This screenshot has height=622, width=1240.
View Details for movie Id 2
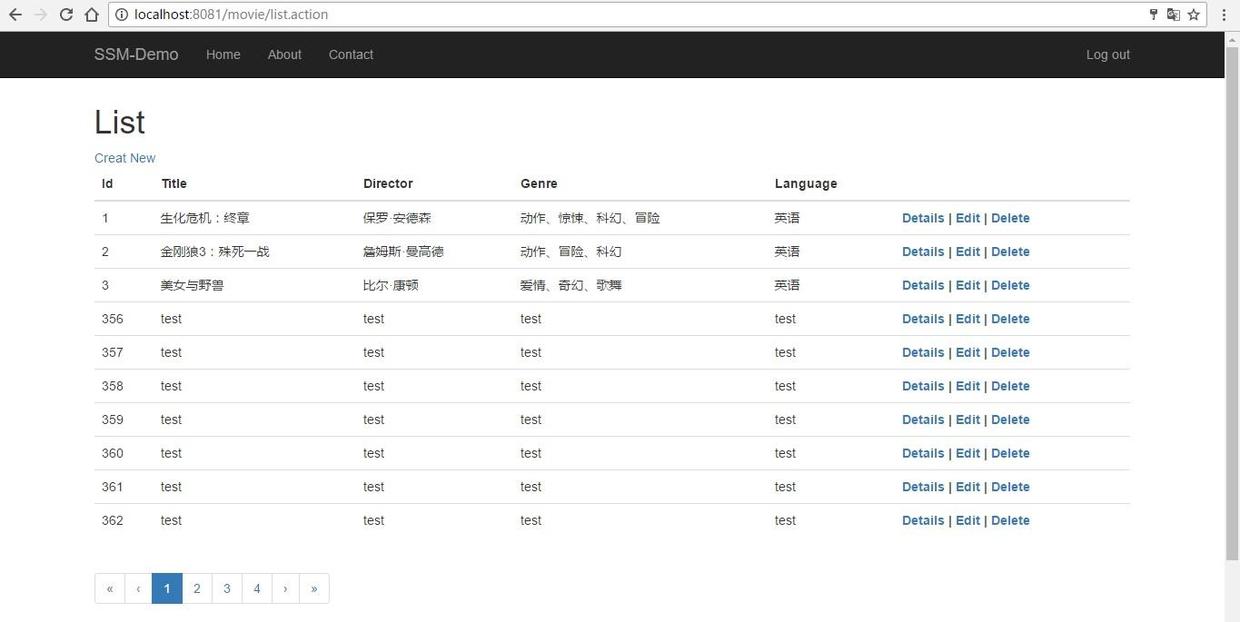pyautogui.click(x=923, y=252)
